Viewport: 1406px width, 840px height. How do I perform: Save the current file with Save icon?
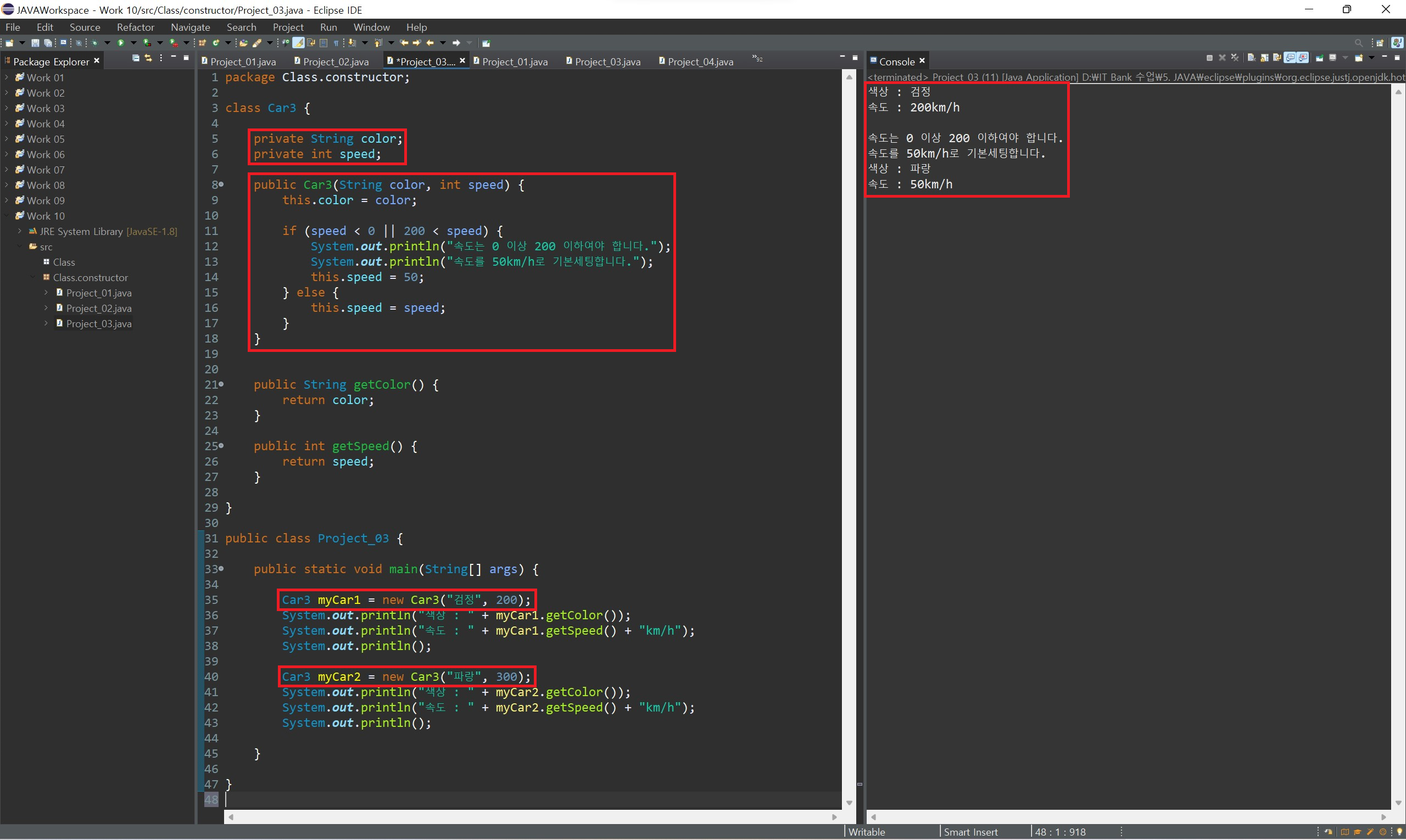[35, 43]
